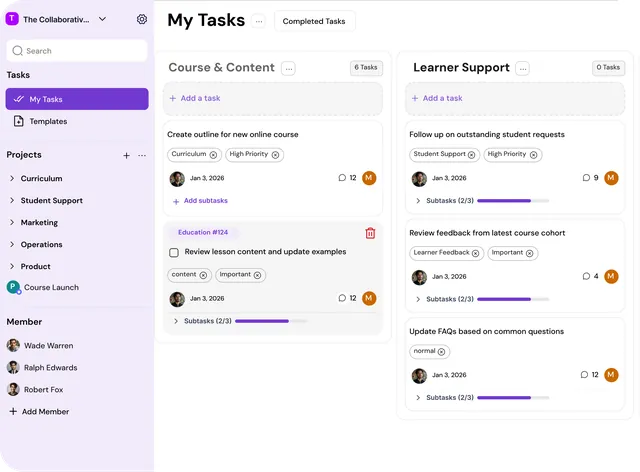Add a new project with the plus icon
Image resolution: width=640 pixels, height=472 pixels.
coord(127,156)
